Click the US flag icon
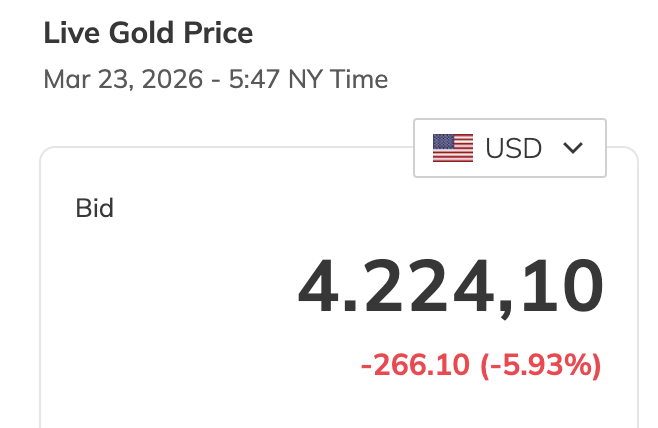This screenshot has height=428, width=658. [452, 148]
